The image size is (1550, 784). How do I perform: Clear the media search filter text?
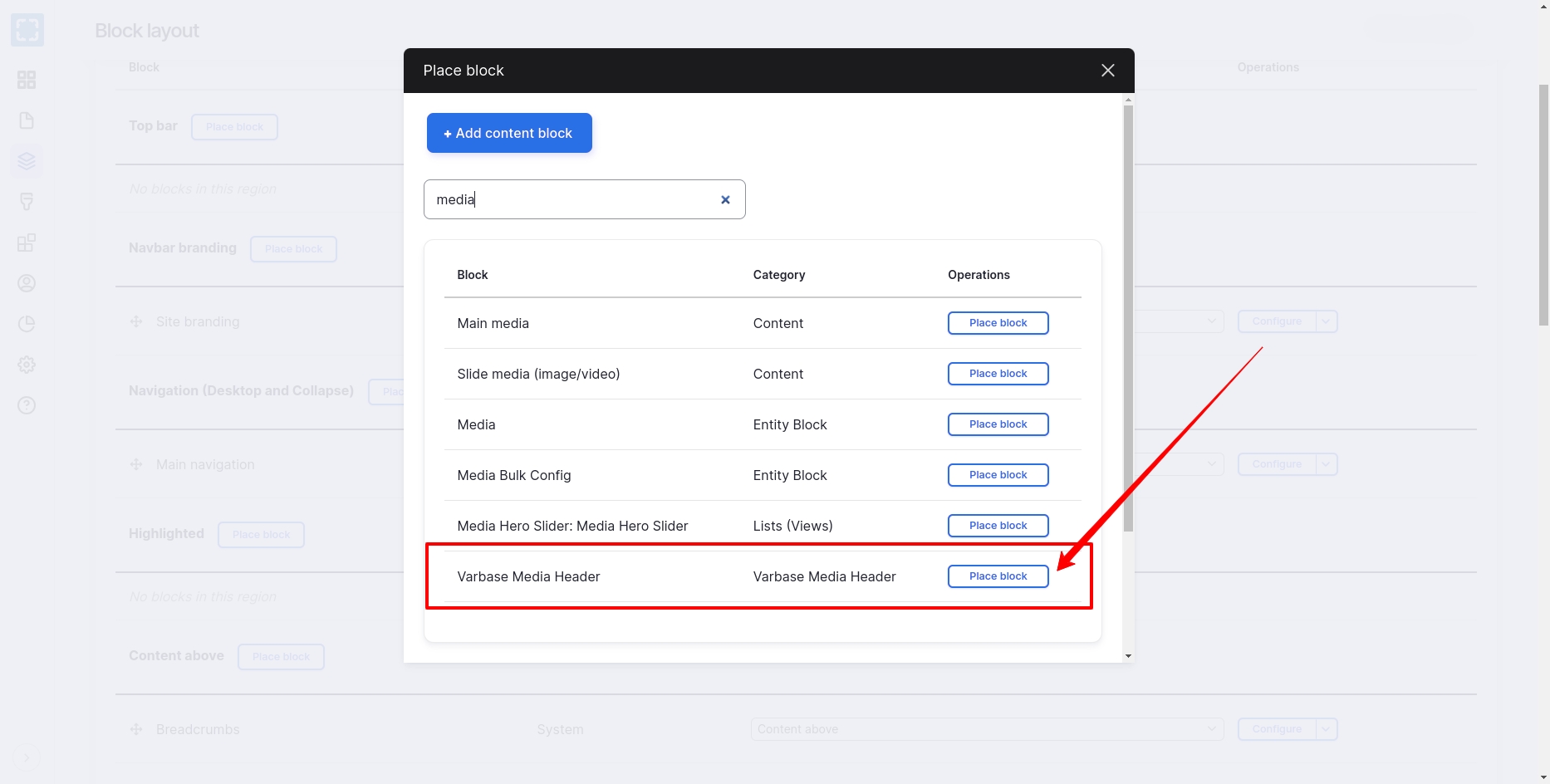click(725, 200)
